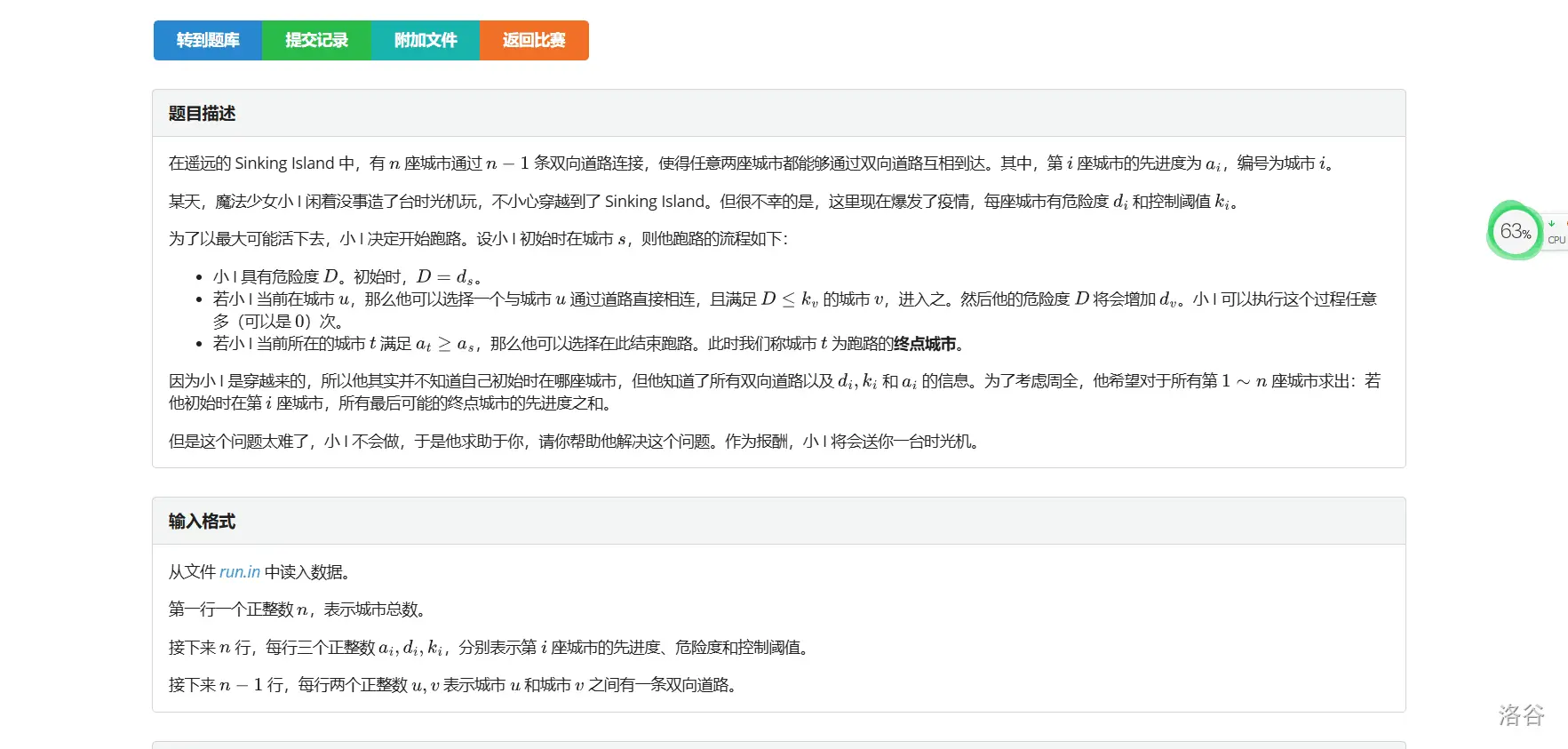Click the green 63% CPU usage circle

[1515, 232]
